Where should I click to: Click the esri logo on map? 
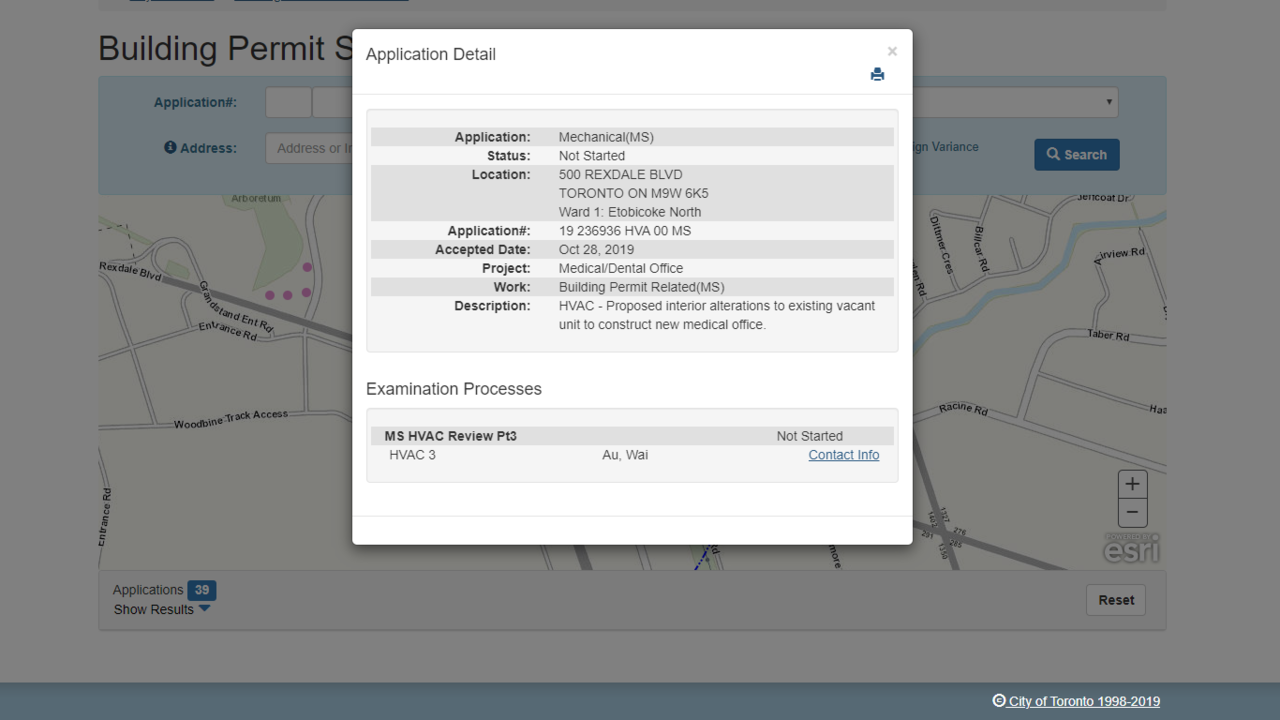pyautogui.click(x=1131, y=549)
